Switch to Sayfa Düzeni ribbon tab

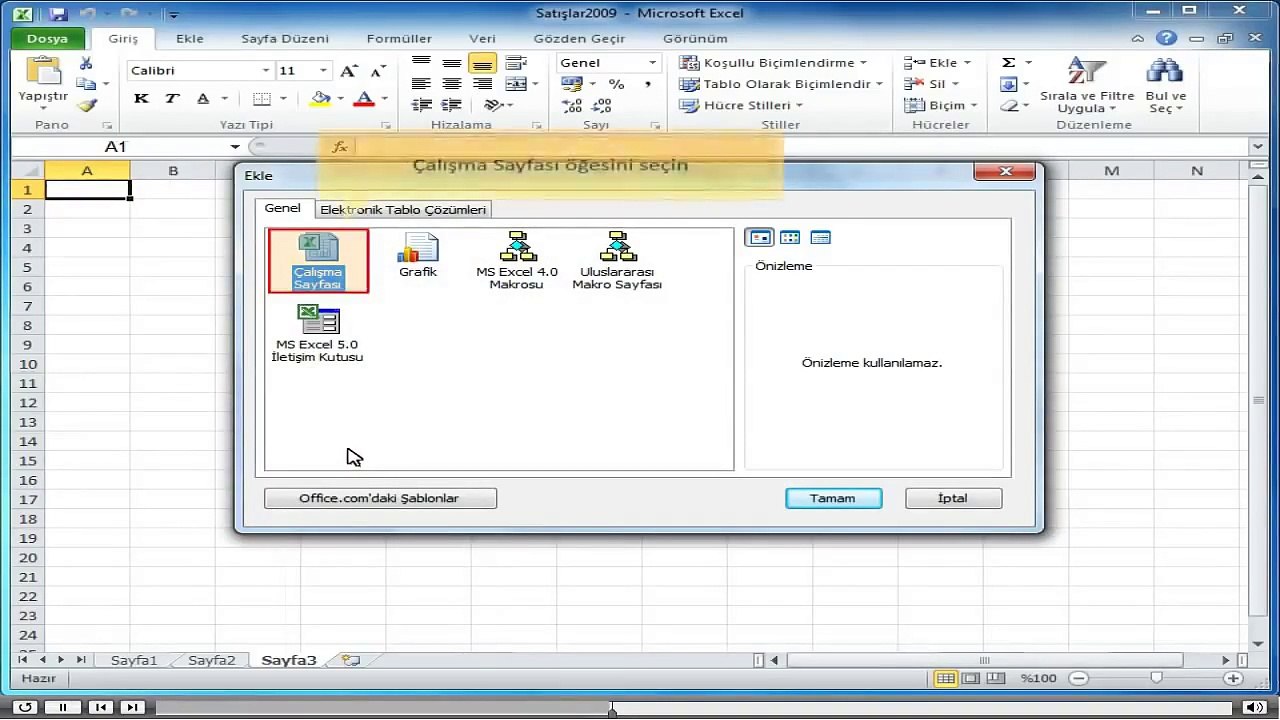(x=285, y=39)
